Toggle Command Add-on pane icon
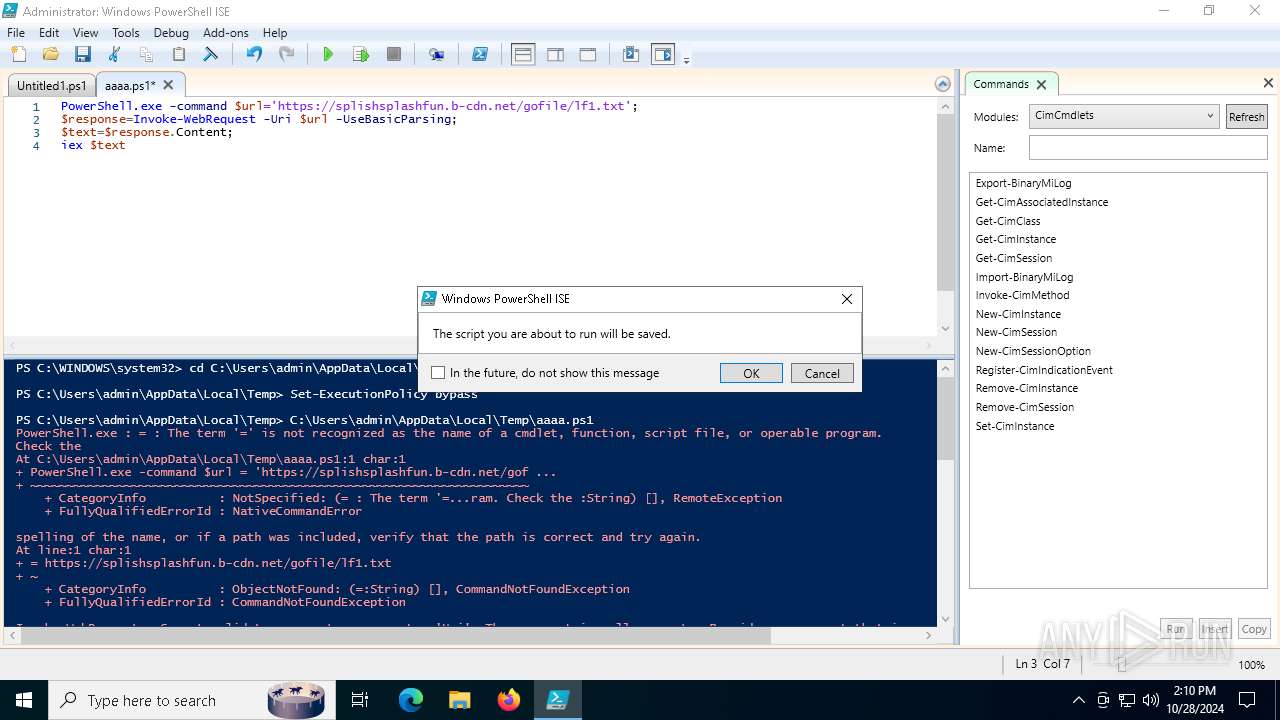The image size is (1280, 720). (663, 55)
